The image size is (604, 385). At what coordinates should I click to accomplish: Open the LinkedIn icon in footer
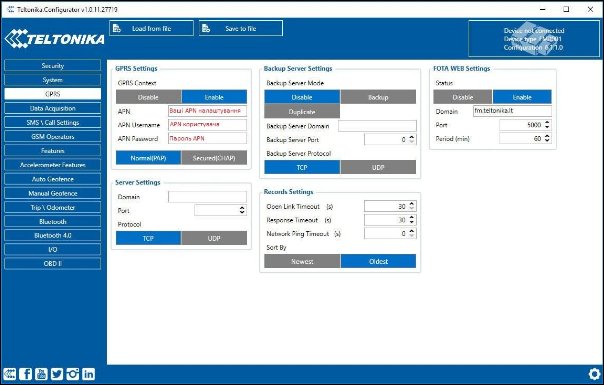[88, 374]
